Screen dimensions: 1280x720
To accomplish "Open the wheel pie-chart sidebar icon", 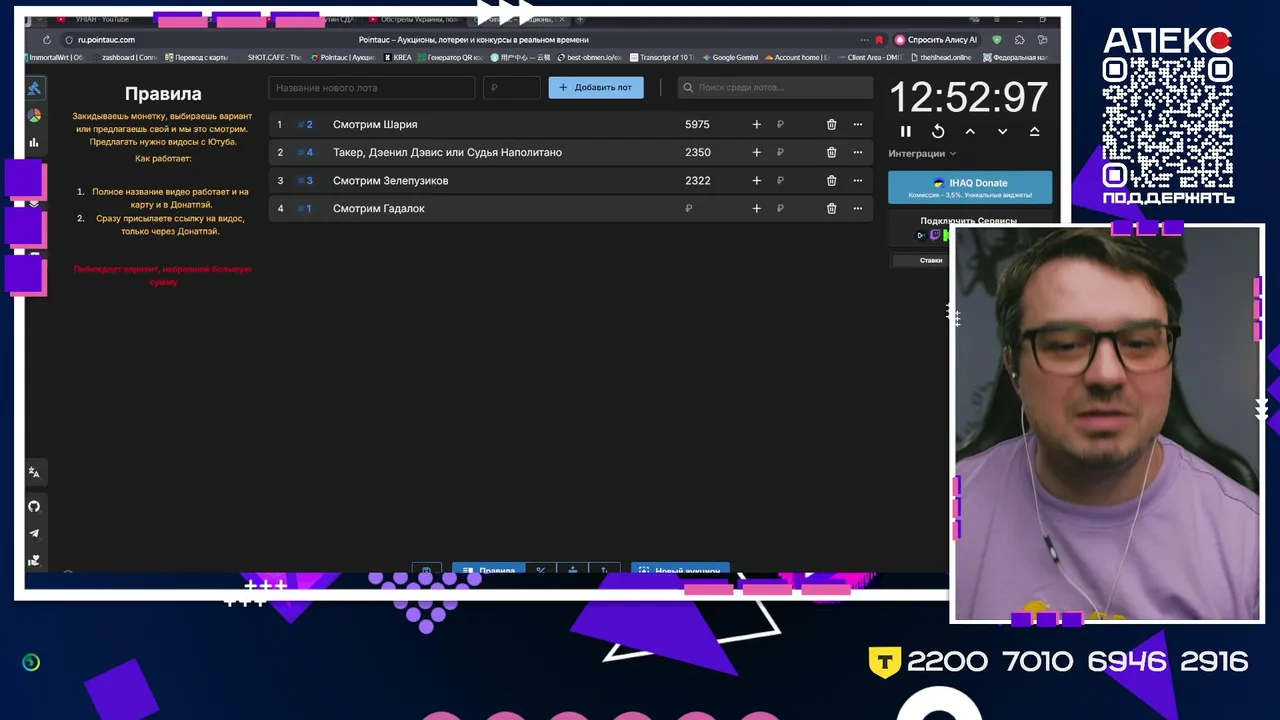I will click(x=34, y=116).
